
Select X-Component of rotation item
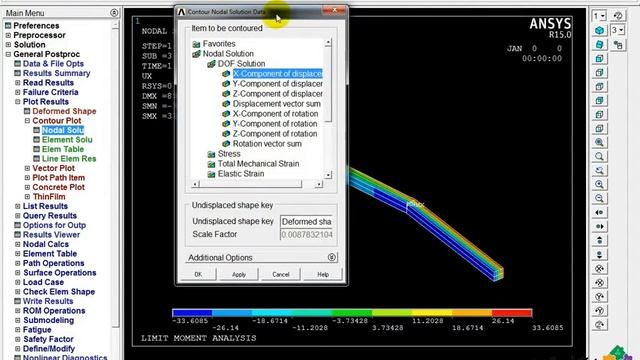[275, 114]
